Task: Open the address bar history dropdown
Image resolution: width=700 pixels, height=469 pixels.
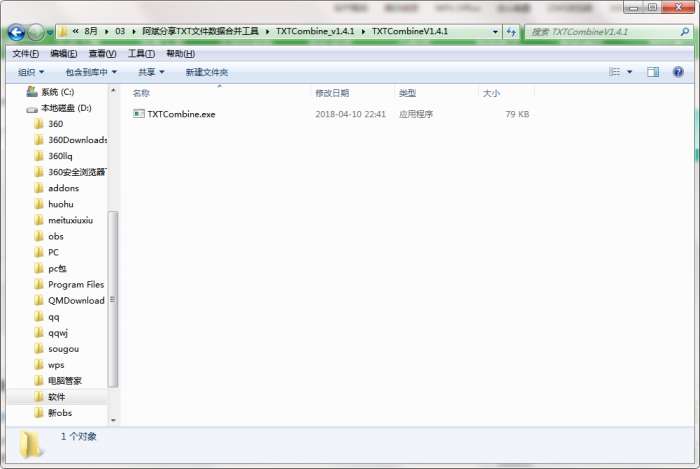Action: click(495, 32)
